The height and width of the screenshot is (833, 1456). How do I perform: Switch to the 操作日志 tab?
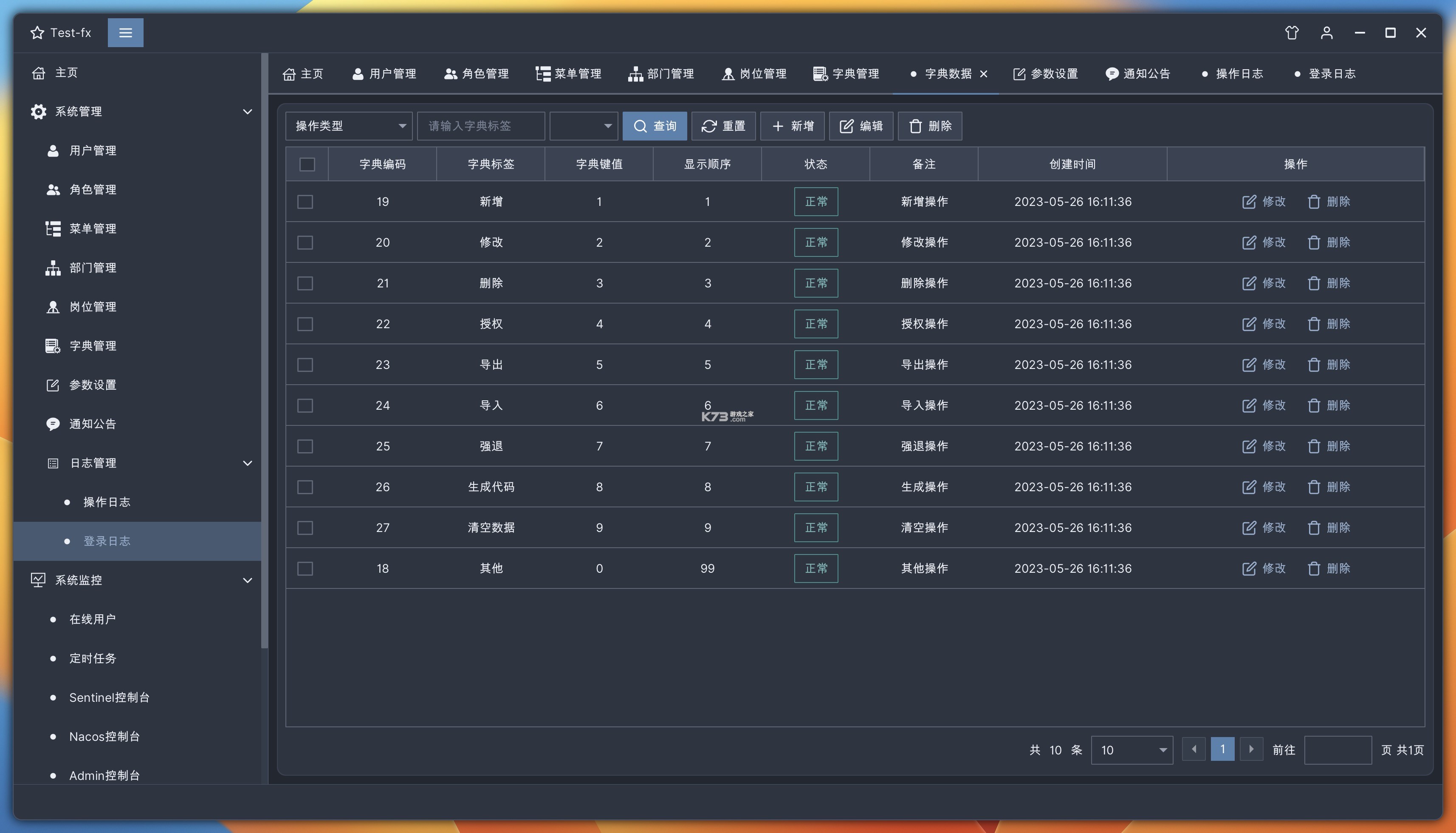(x=1232, y=74)
